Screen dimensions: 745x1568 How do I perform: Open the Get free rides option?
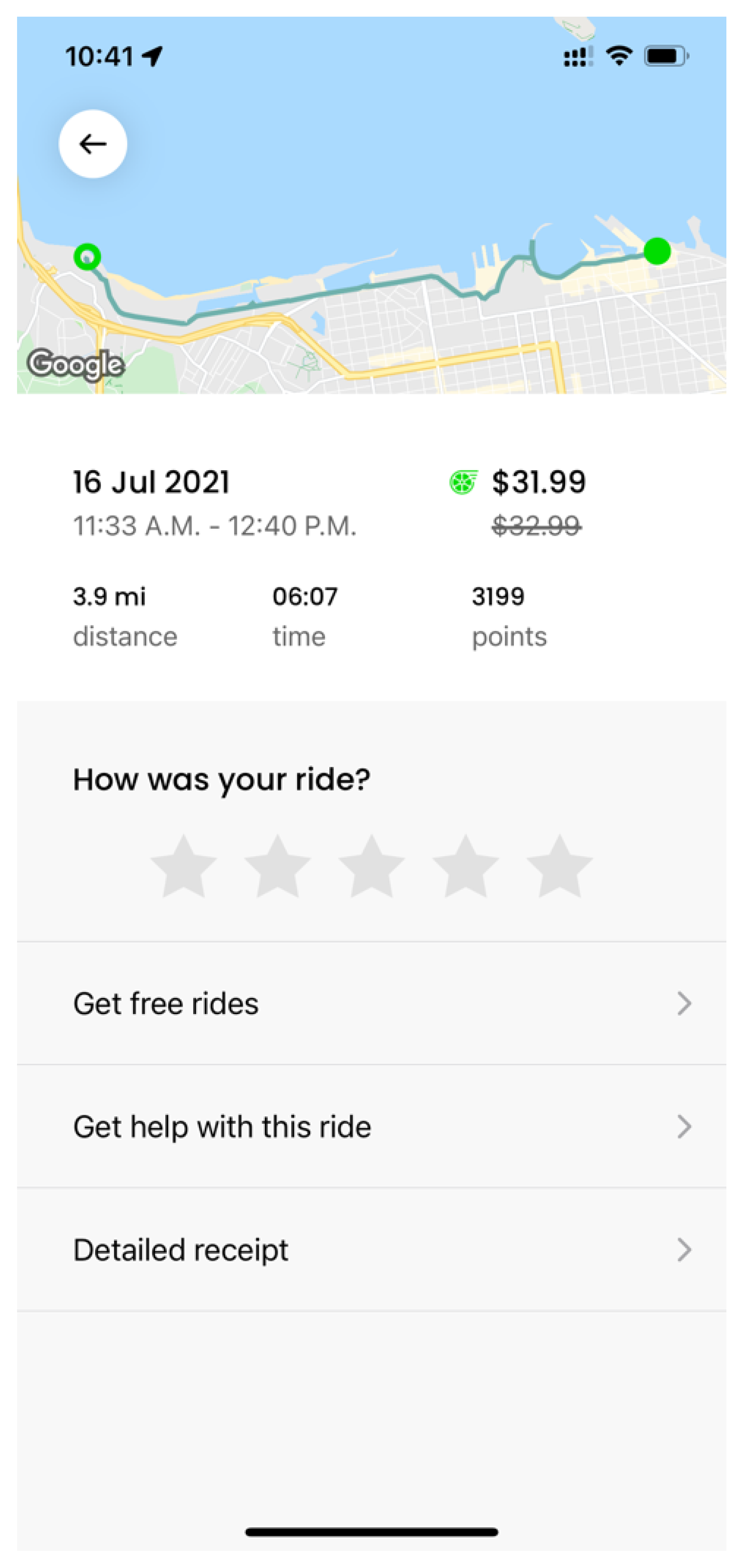pos(166,1003)
